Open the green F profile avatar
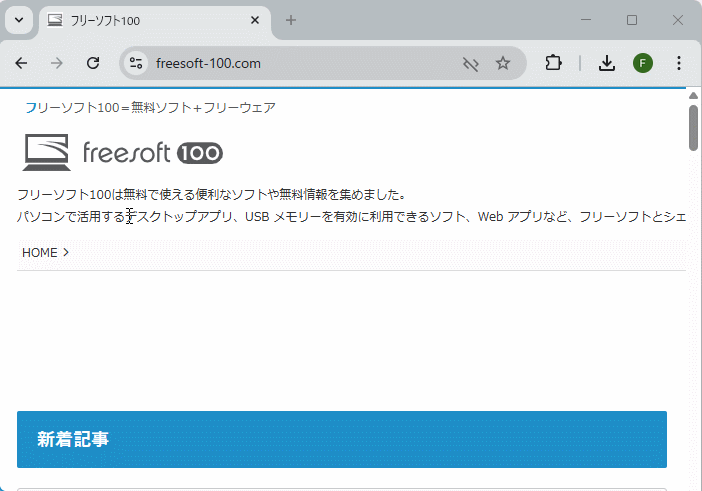This screenshot has width=702, height=491. tap(643, 63)
